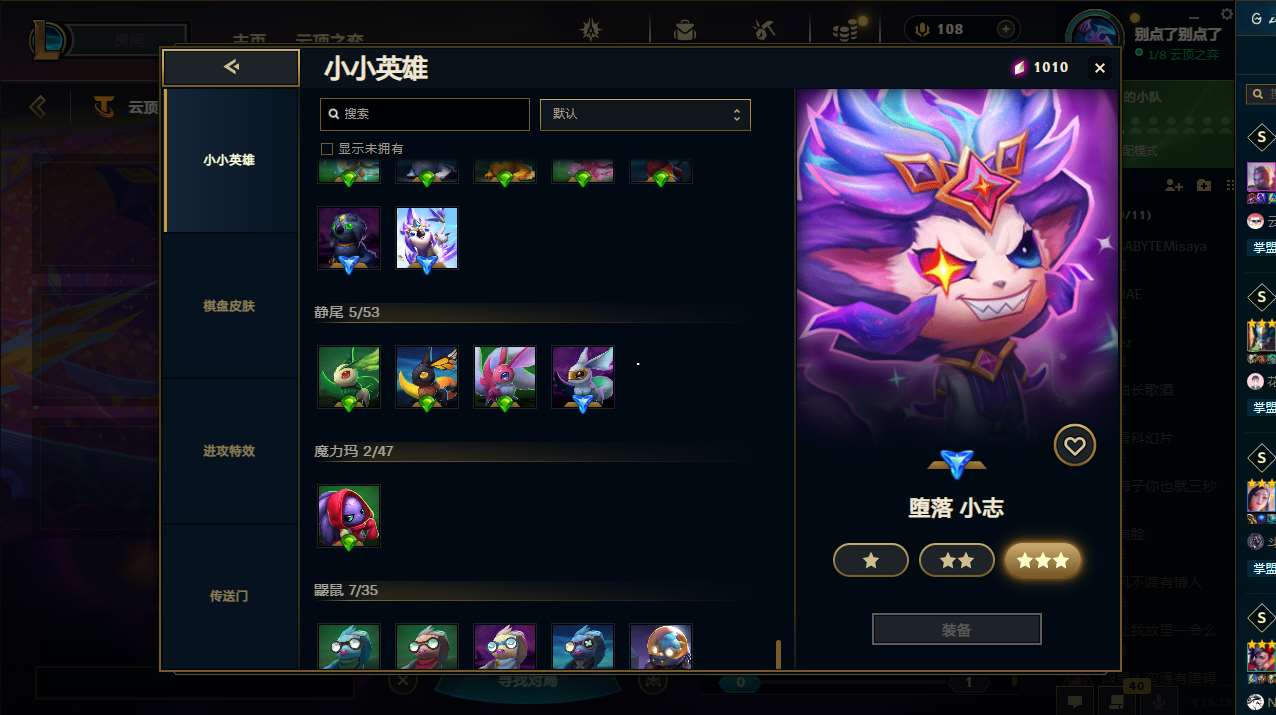Open the 默认 sort dropdown
Screen dimensions: 1276x715
[x=645, y=114]
